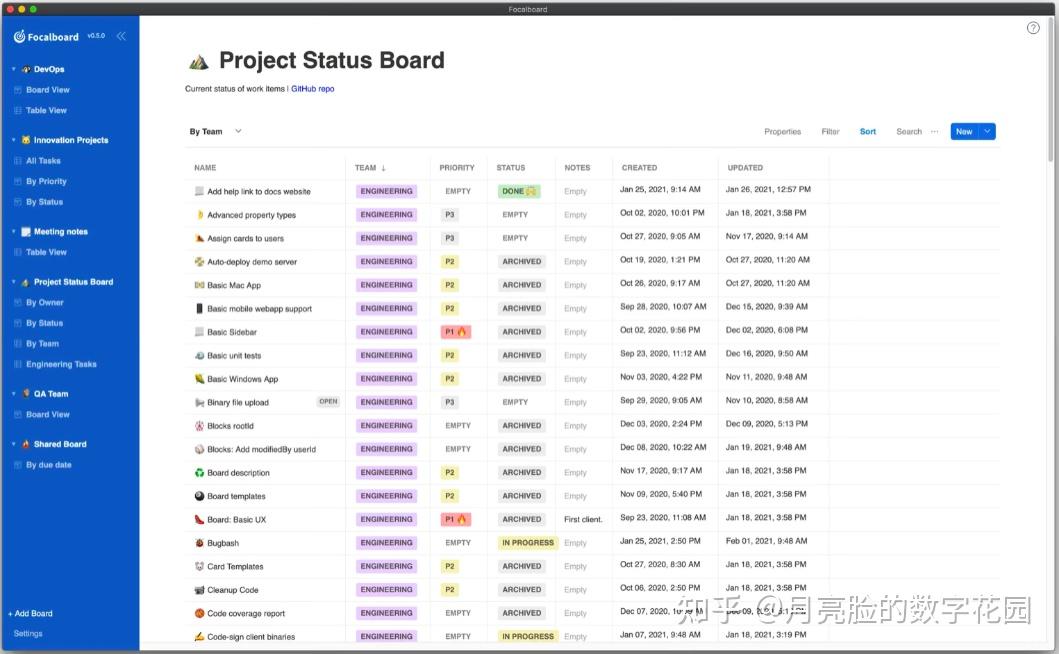Screen dimensions: 1059x654
Task: Click the icon of the Bugbash row
Action: pyautogui.click(x=199, y=543)
